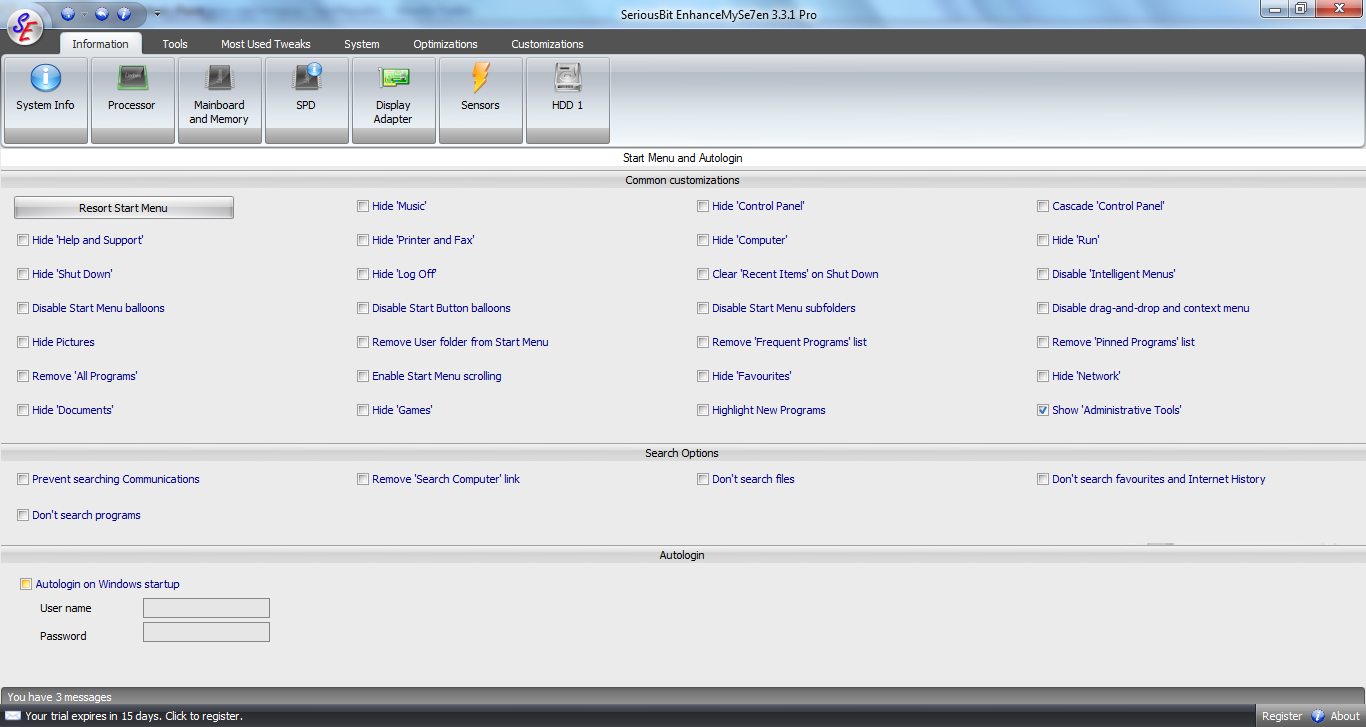Viewport: 1366px width, 727px height.
Task: Focus the Password field
Action: click(x=207, y=632)
